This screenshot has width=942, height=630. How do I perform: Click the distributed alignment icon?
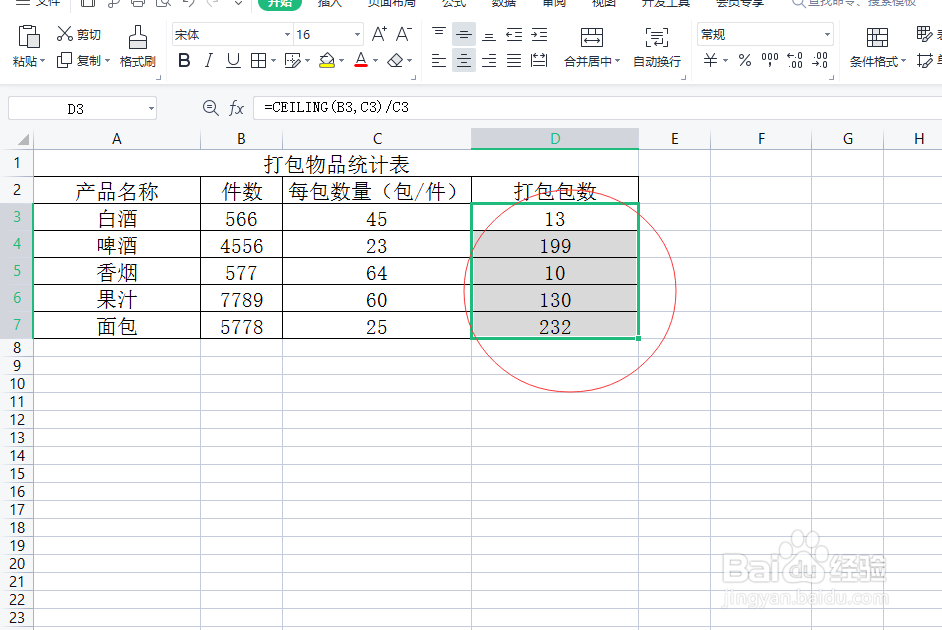pyautogui.click(x=539, y=61)
